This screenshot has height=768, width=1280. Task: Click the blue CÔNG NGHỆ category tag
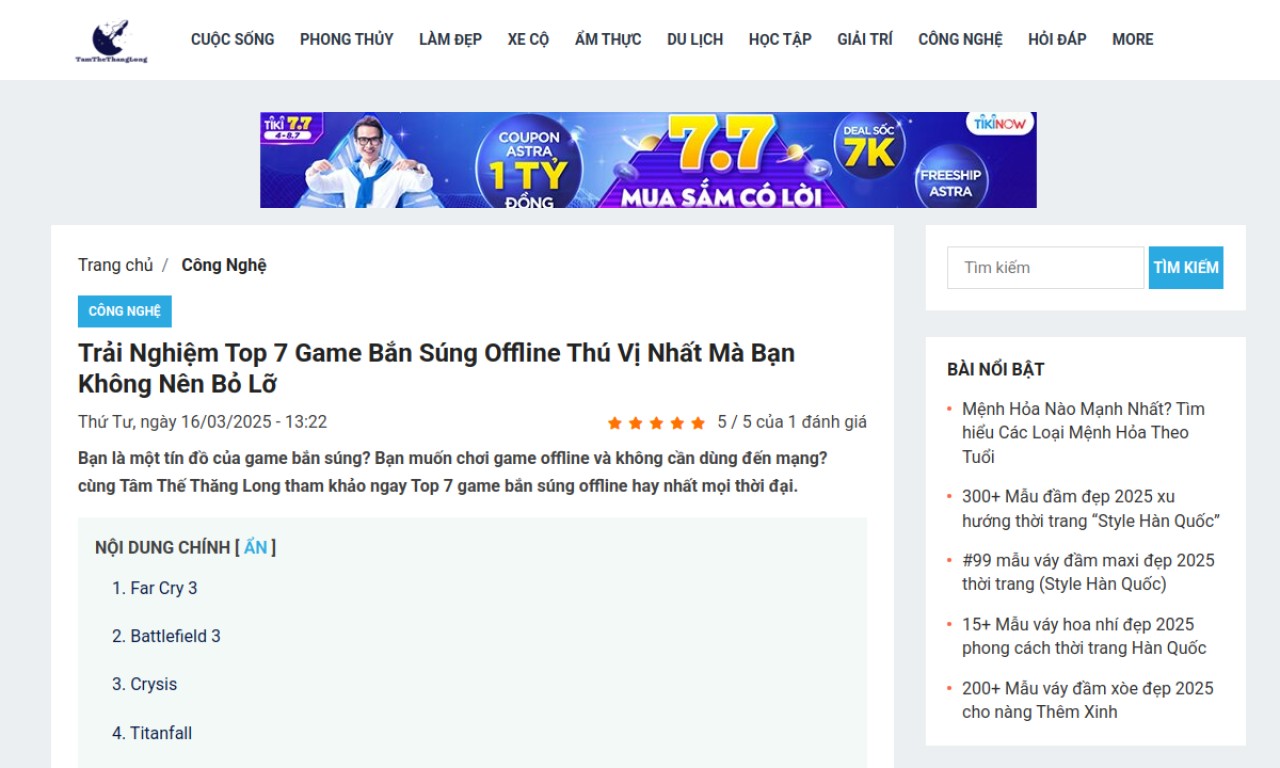125,311
